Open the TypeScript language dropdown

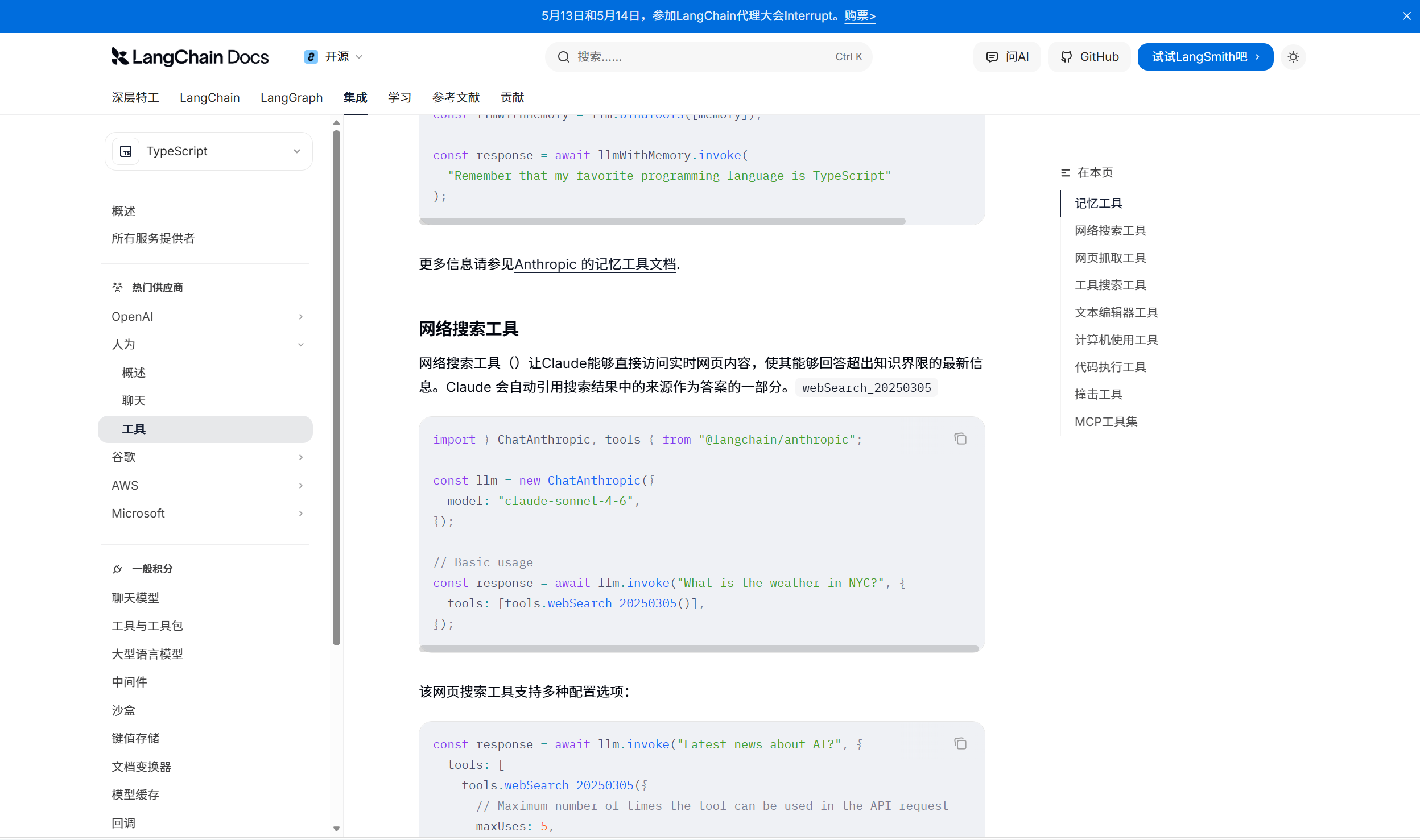click(209, 151)
